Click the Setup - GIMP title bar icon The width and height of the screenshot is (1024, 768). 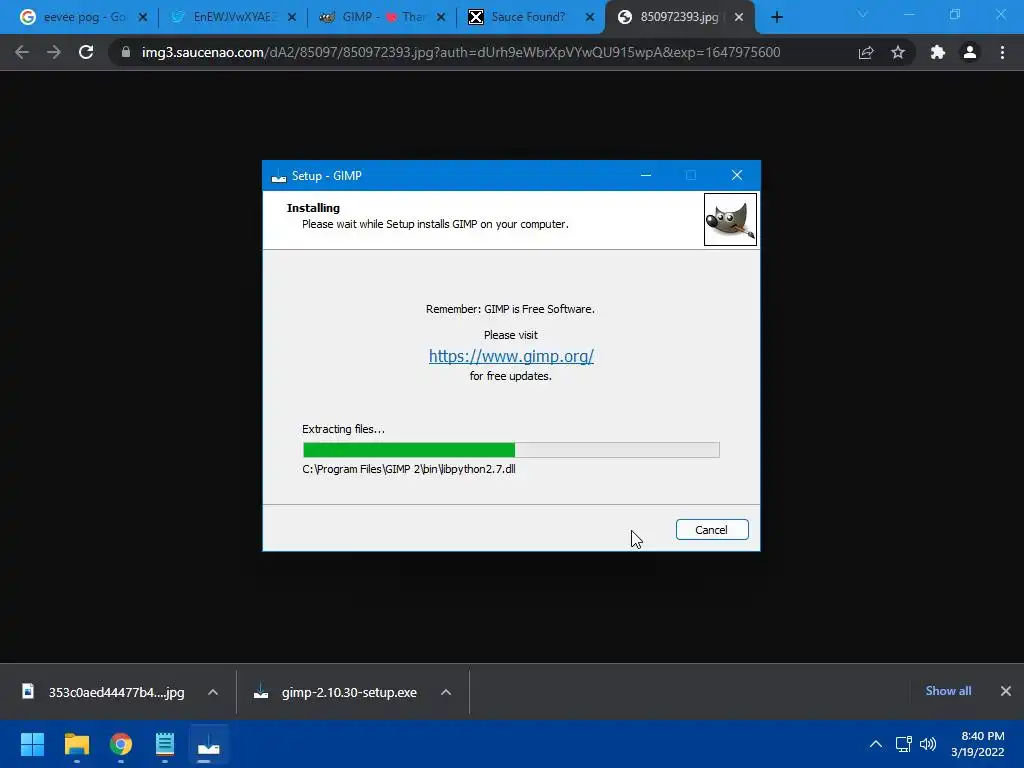coord(279,176)
